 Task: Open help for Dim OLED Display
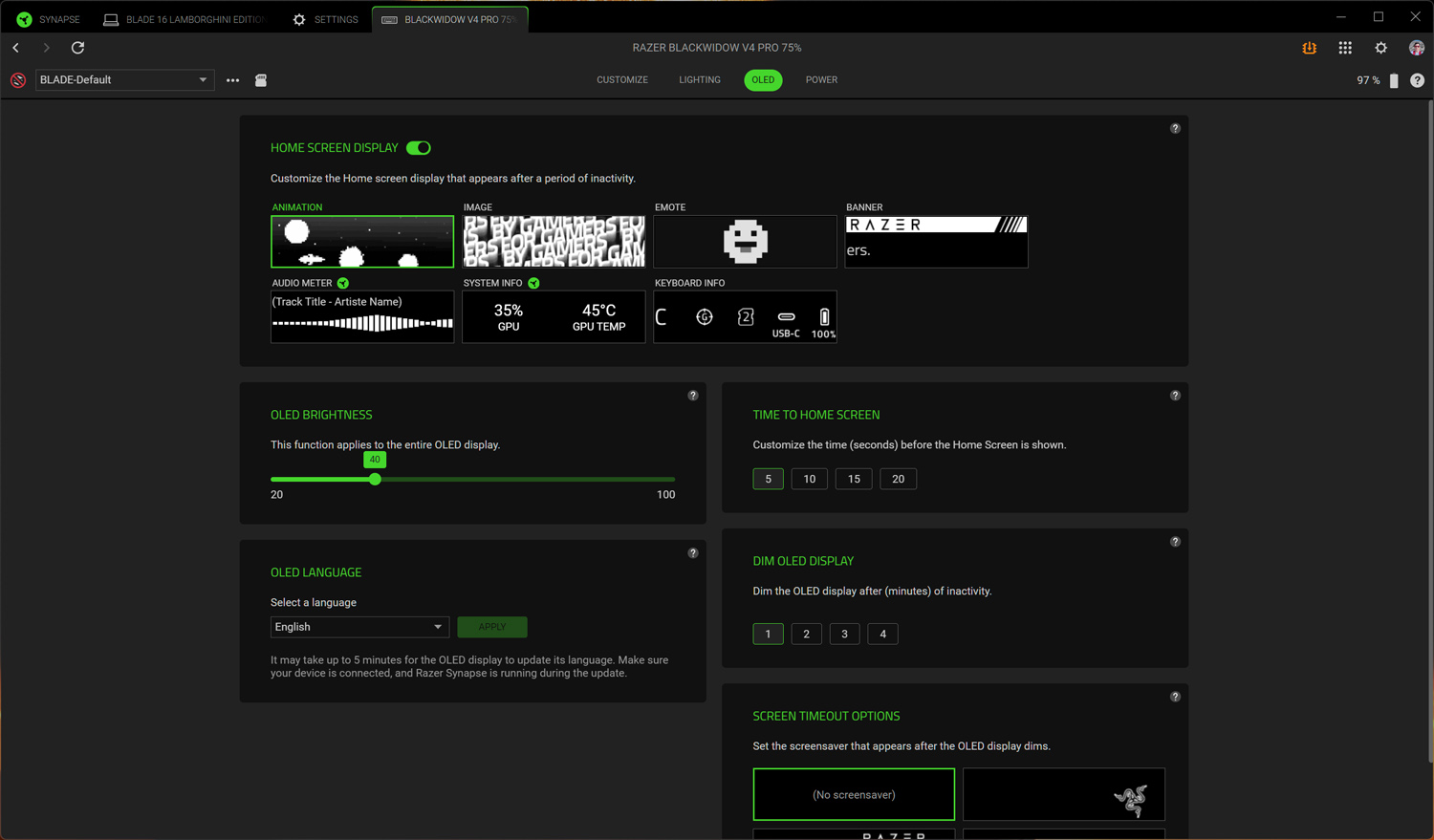pos(1175,541)
